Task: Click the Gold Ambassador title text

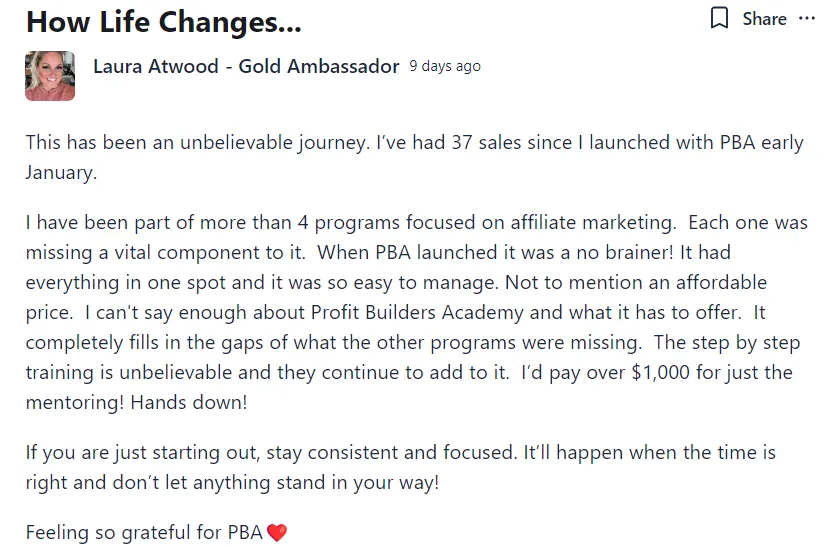Action: click(319, 66)
